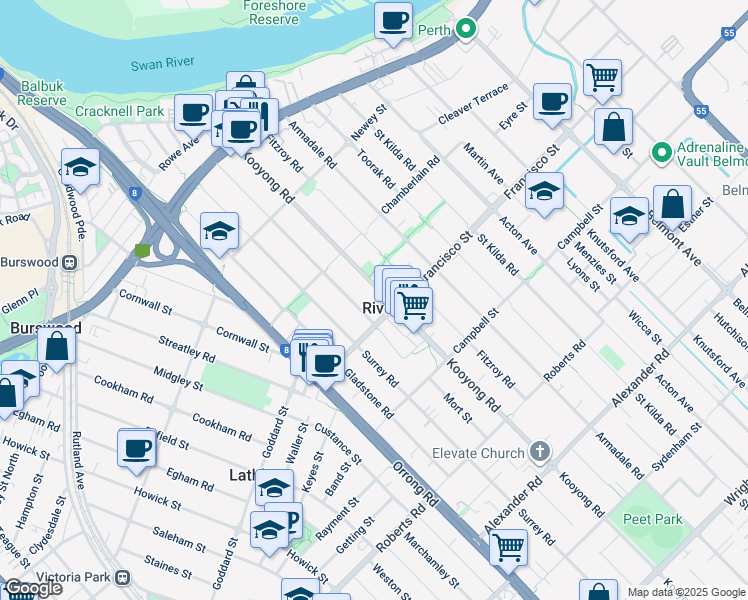Screen dimensions: 748x600
Task: Click the Elevate Church cross icon
Action: tap(540, 451)
